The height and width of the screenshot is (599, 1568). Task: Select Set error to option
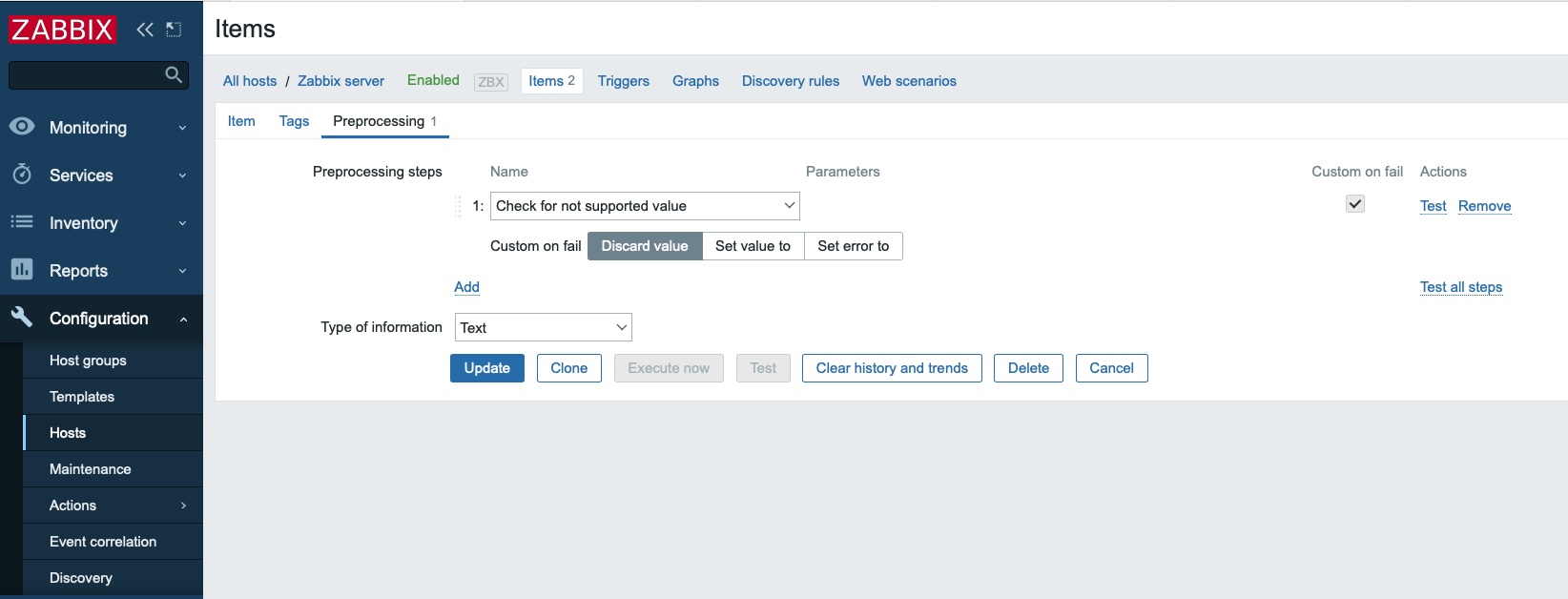coord(854,246)
